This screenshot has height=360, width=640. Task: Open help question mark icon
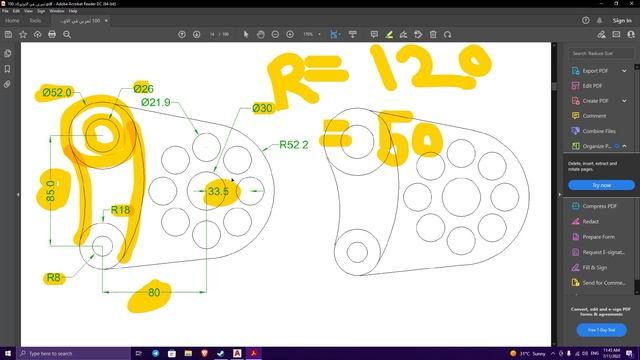click(586, 20)
